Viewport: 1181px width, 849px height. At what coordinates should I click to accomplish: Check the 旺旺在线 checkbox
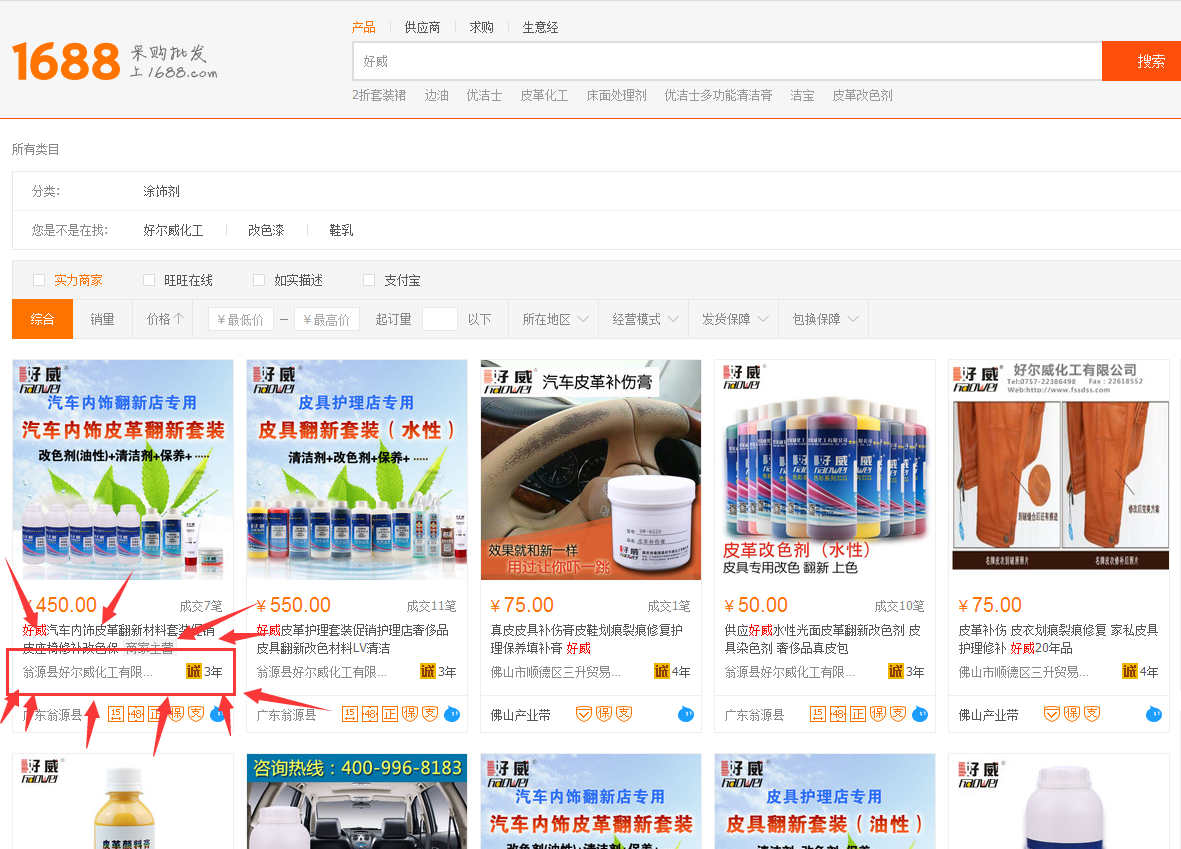click(x=149, y=280)
